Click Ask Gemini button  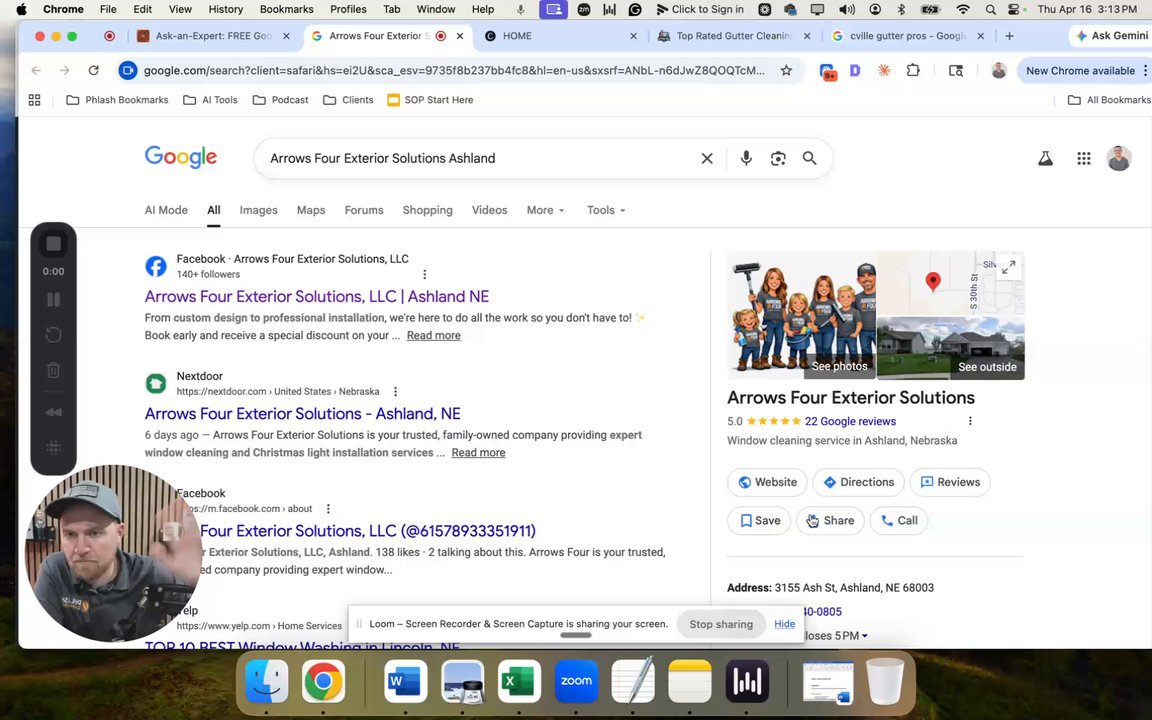click(1110, 35)
